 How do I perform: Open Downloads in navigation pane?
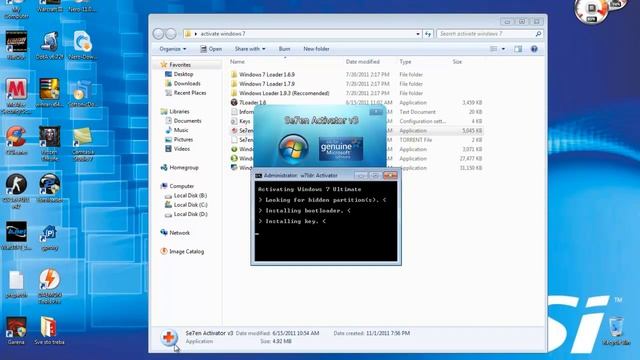click(x=187, y=84)
